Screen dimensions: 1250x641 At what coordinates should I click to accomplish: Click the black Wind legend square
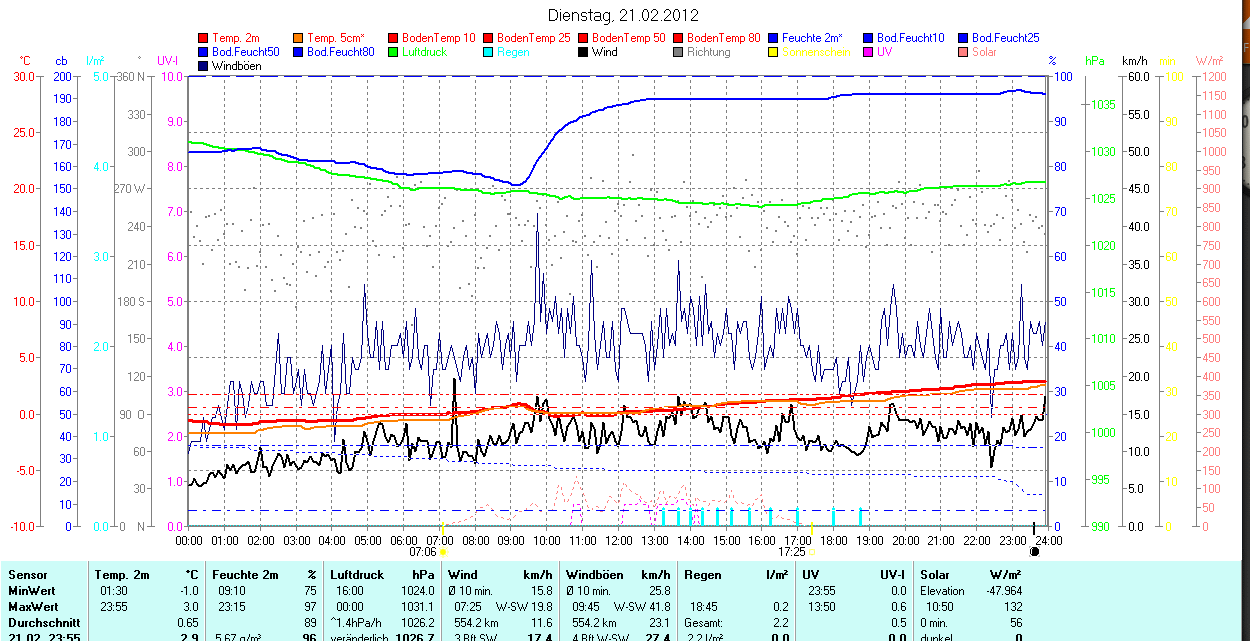pos(584,52)
